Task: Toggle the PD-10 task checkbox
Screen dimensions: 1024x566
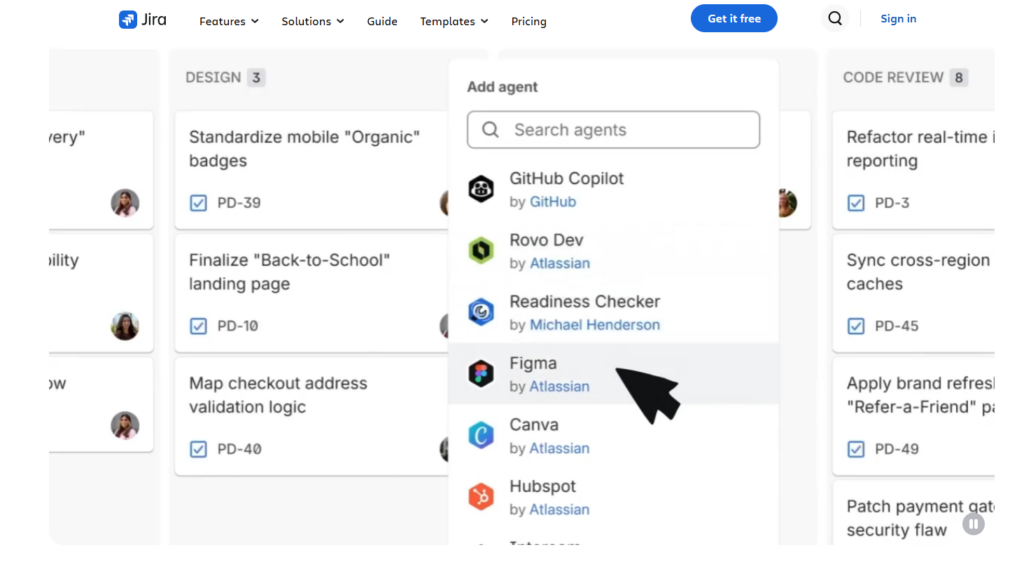Action: pyautogui.click(x=199, y=326)
